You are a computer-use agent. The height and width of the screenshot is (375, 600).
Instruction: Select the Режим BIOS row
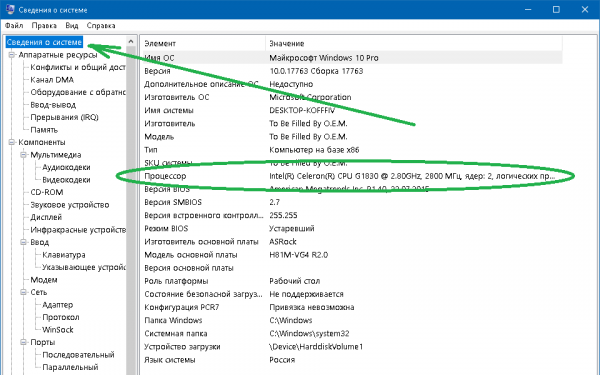tap(352, 228)
